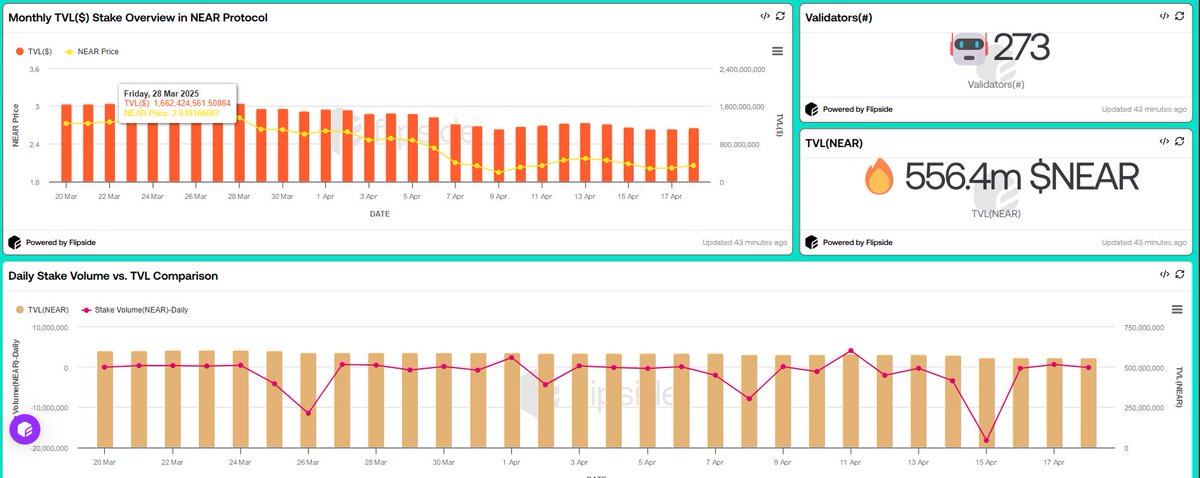Image resolution: width=1200 pixels, height=478 pixels.
Task: Click the DATE axis label under Monthly TVL chart
Action: tap(378, 213)
